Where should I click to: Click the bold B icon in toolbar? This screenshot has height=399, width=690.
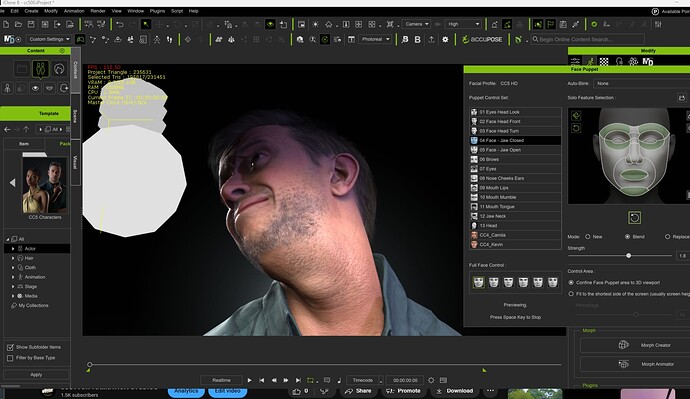418,40
